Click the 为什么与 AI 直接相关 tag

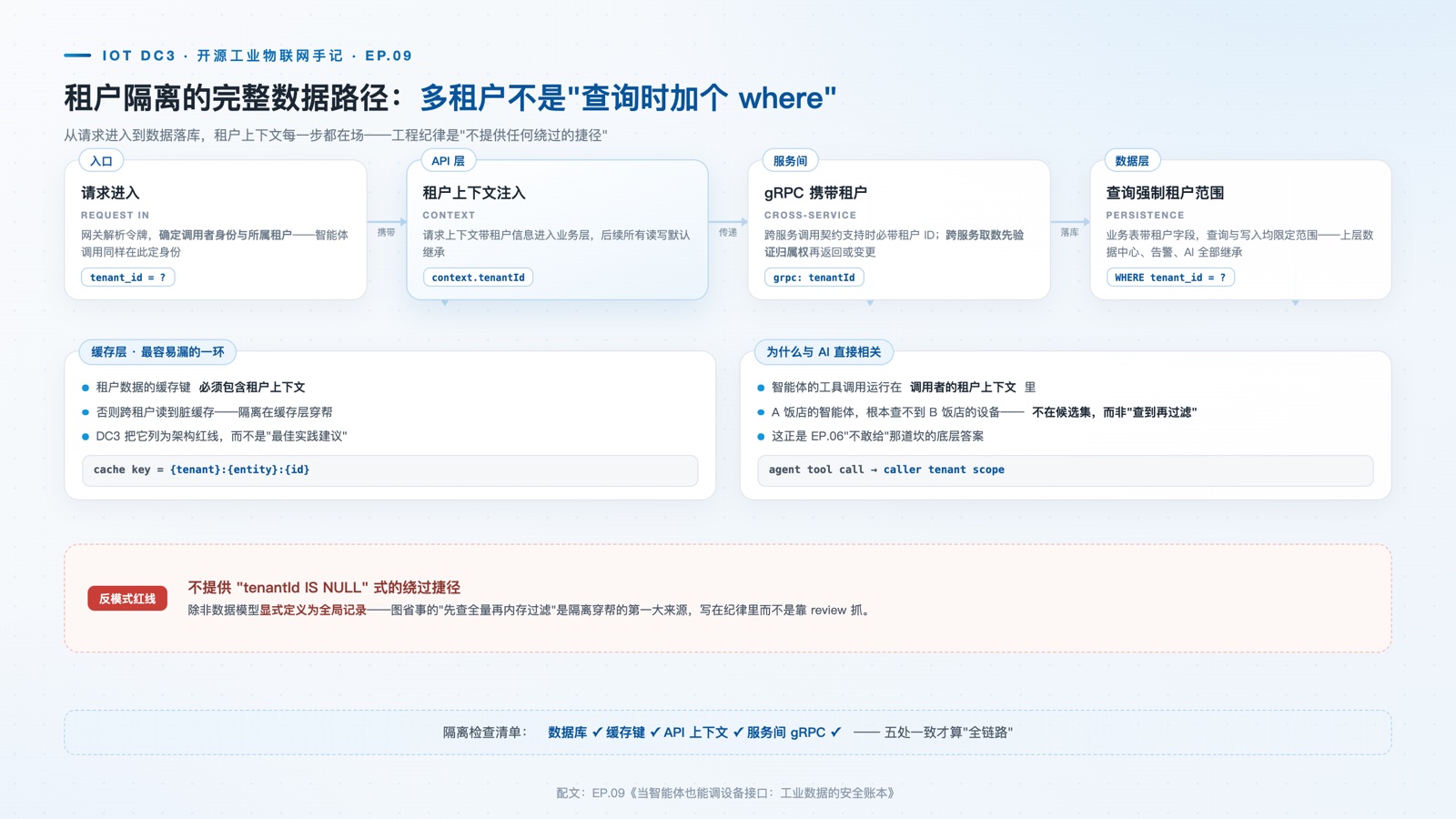click(x=824, y=352)
